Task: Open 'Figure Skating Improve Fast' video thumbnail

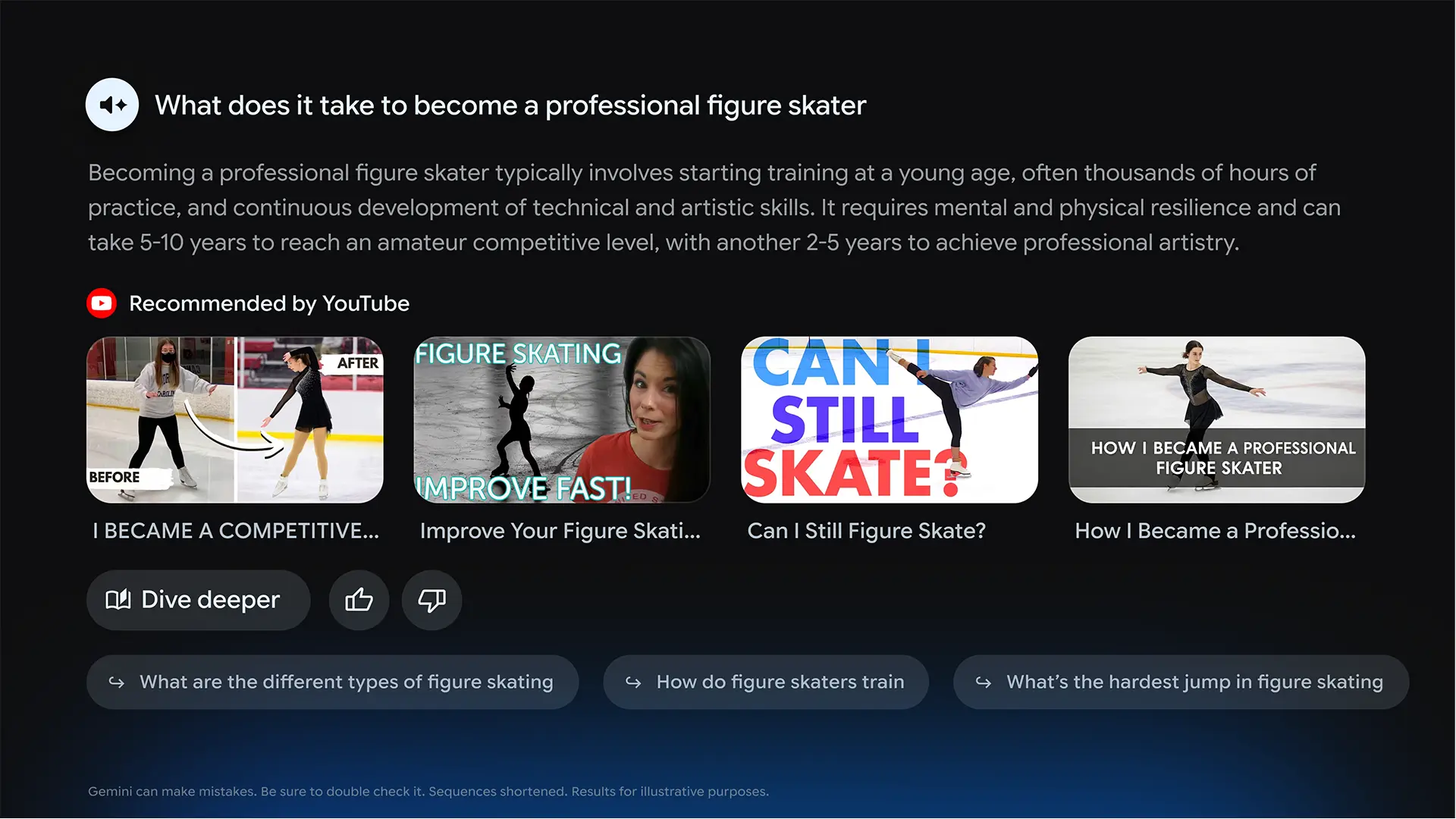Action: (x=562, y=419)
